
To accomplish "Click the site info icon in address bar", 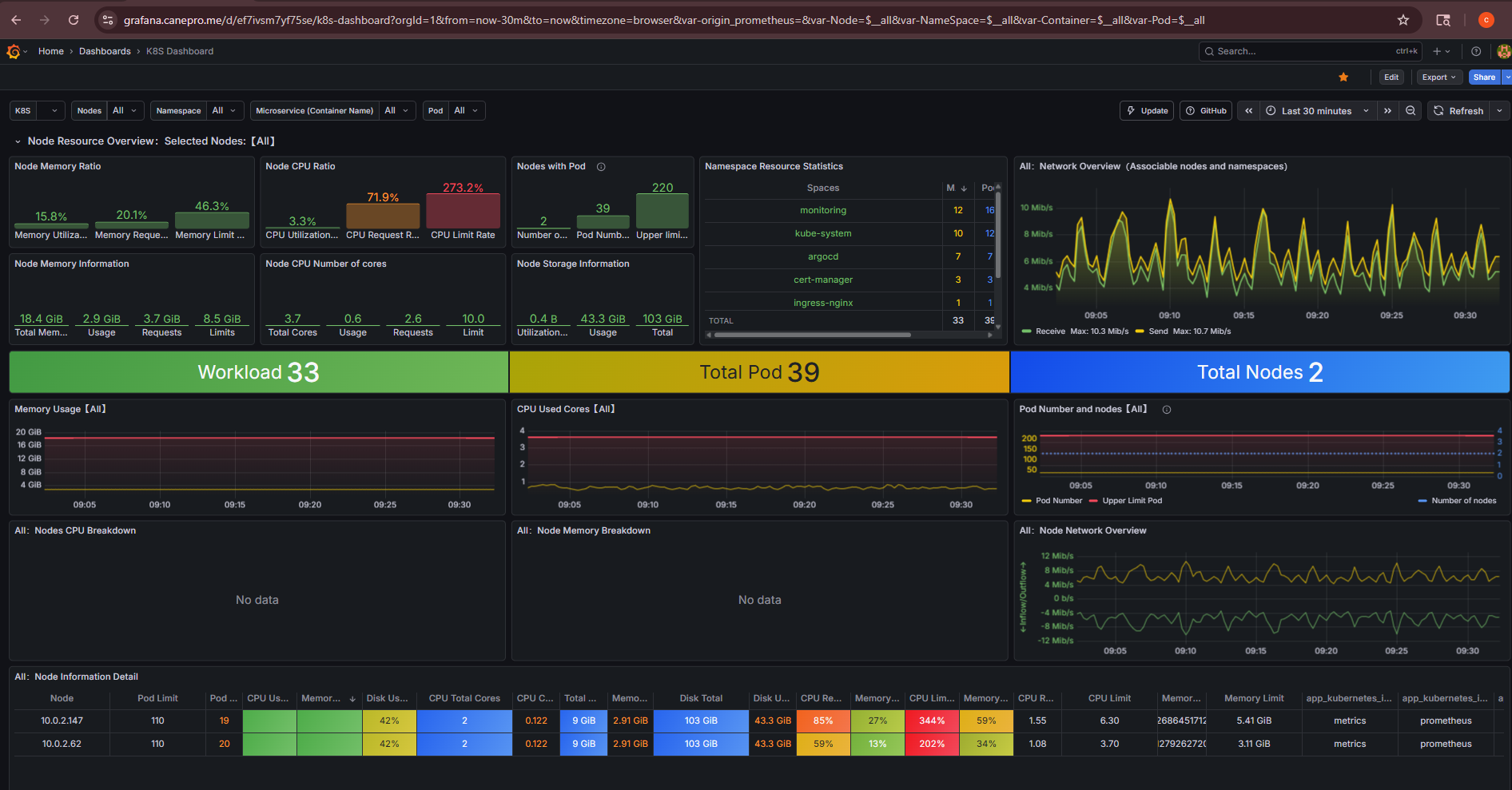I will [x=109, y=20].
